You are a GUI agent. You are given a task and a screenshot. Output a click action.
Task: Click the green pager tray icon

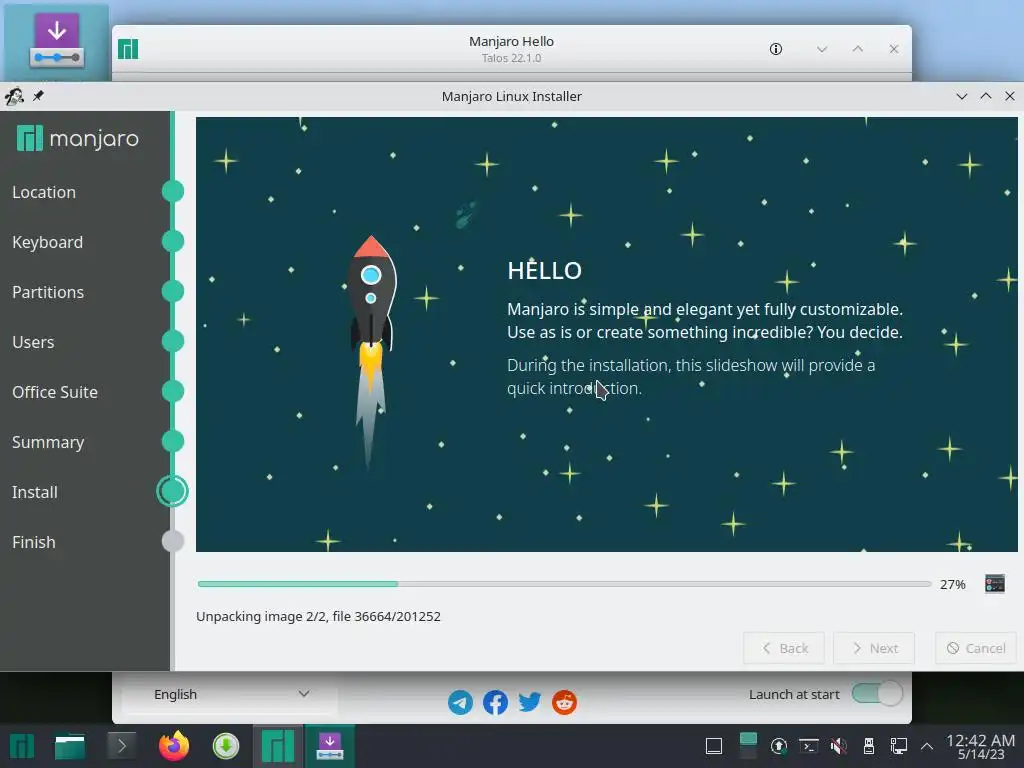(x=748, y=746)
